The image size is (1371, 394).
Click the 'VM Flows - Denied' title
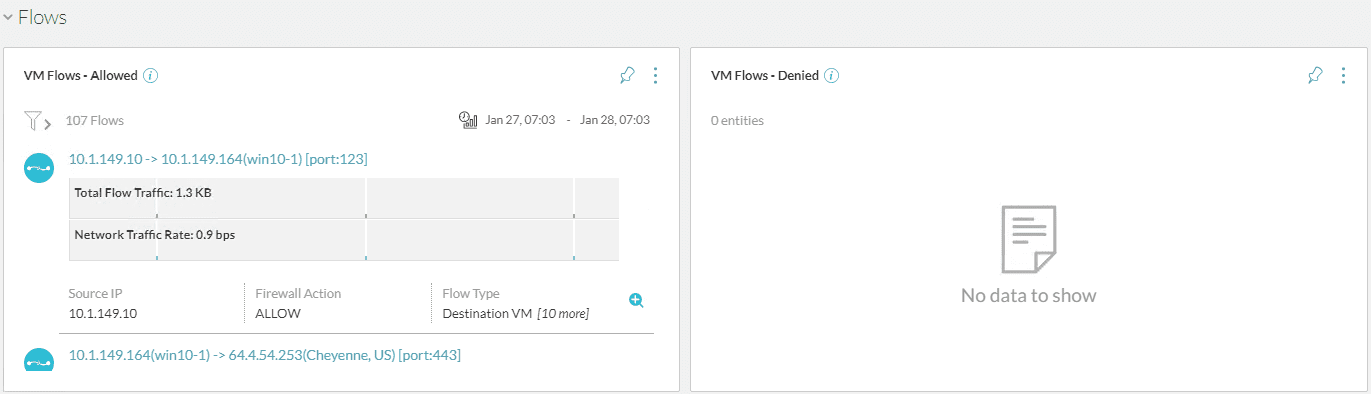(x=764, y=75)
